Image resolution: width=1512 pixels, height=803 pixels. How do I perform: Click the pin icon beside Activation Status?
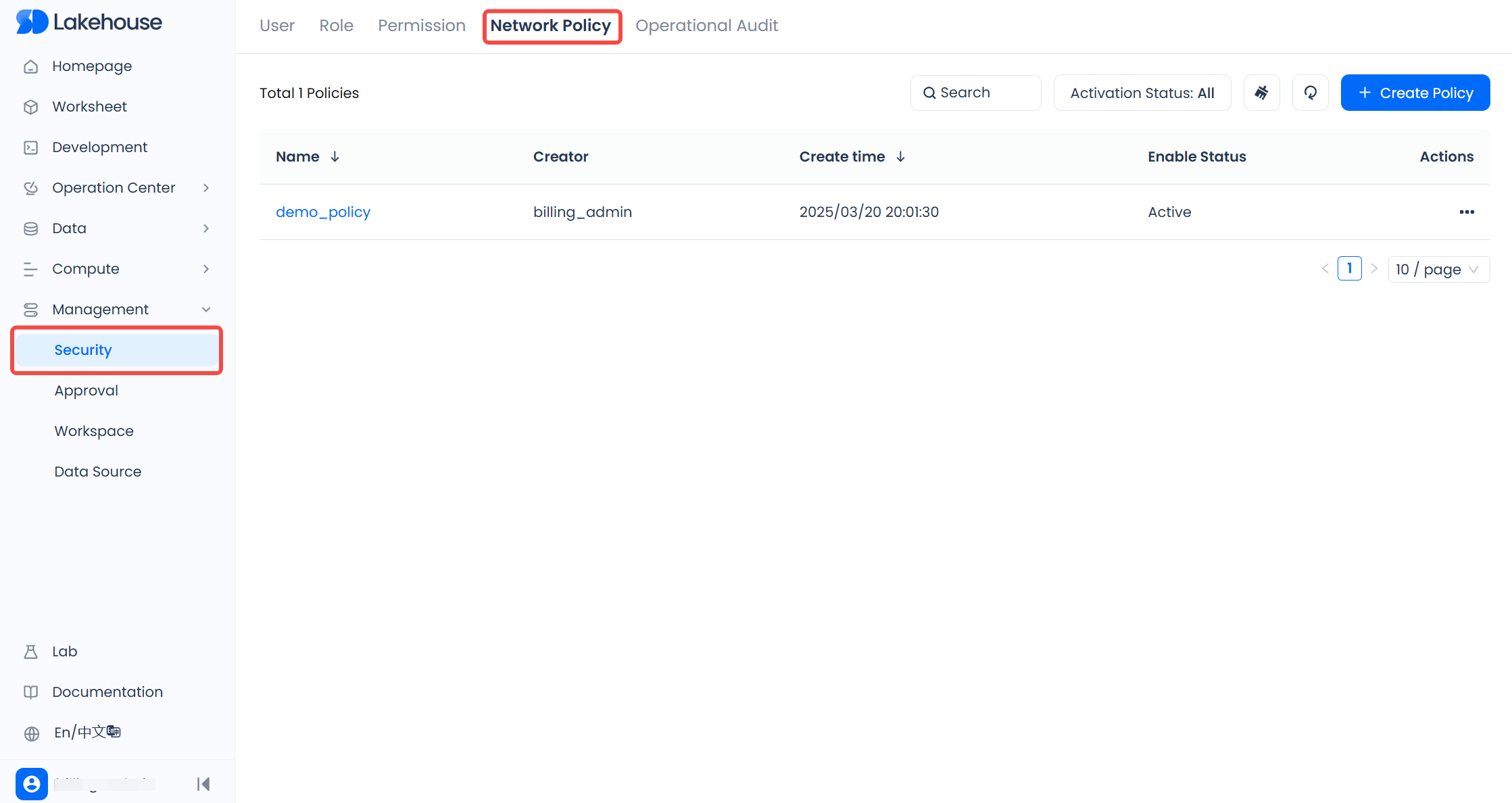[x=1261, y=93]
